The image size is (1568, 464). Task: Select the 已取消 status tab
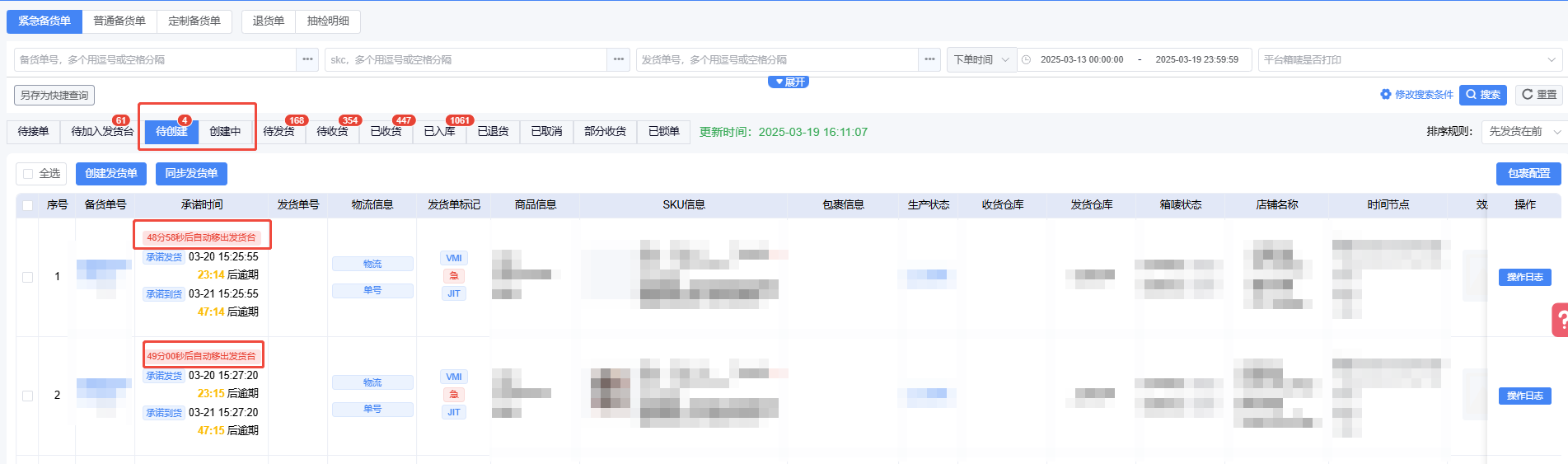tap(546, 132)
